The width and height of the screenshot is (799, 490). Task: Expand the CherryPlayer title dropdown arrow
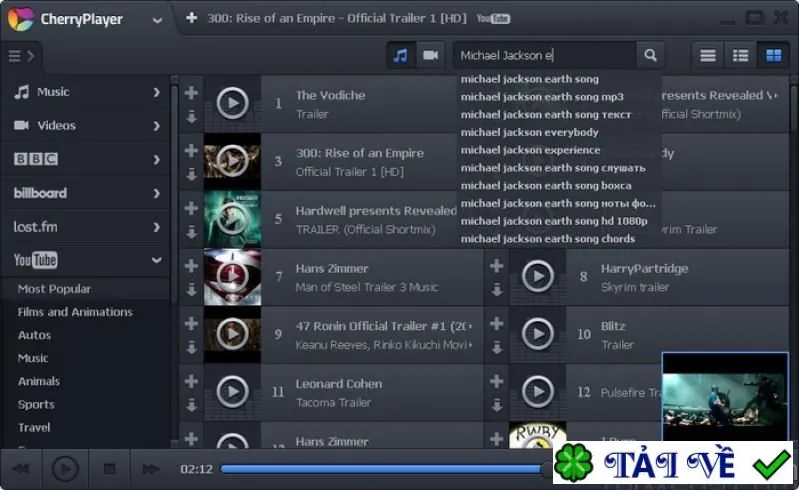click(157, 20)
